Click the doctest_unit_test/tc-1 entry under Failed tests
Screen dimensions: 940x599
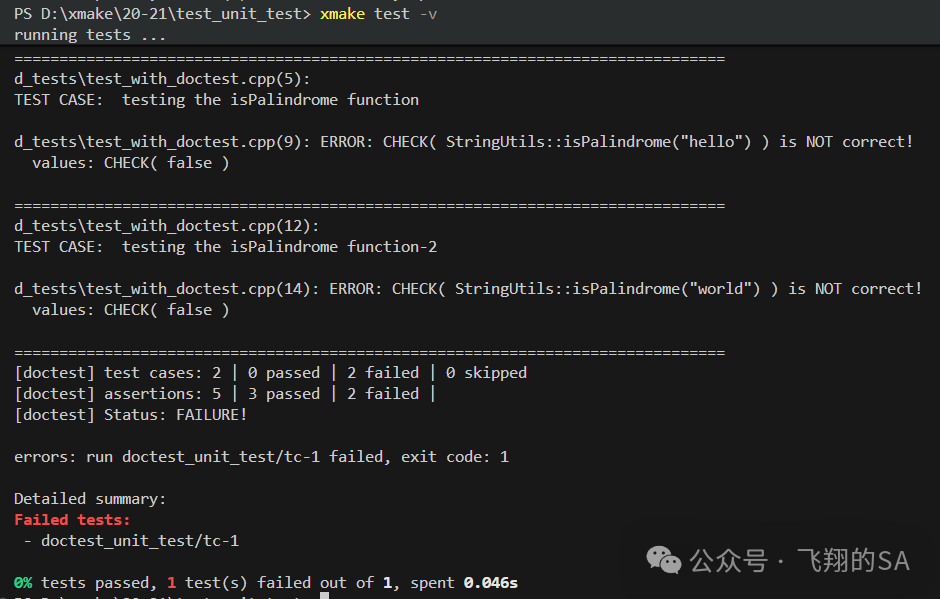coord(140,541)
